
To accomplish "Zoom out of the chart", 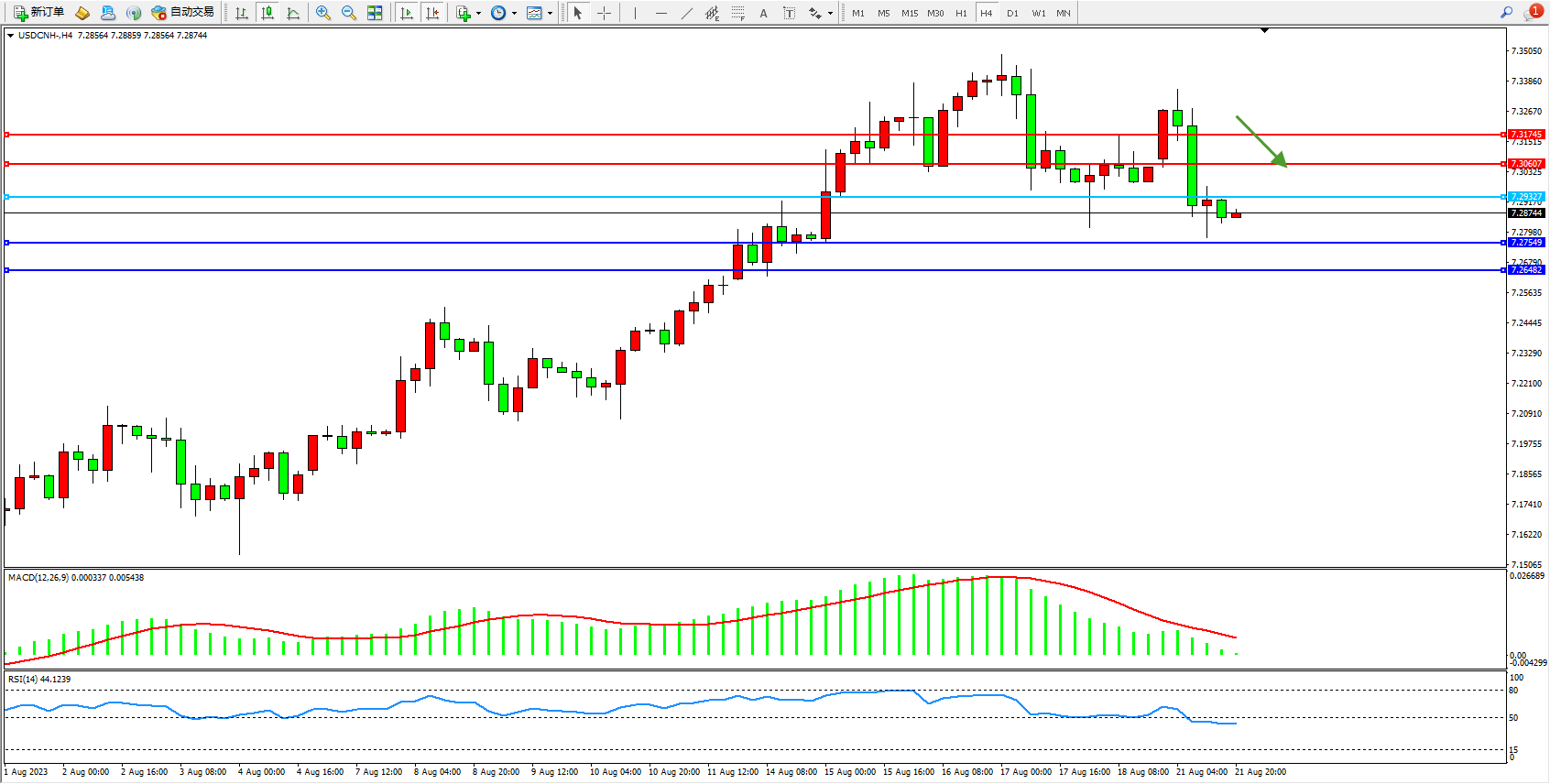I will click(349, 13).
